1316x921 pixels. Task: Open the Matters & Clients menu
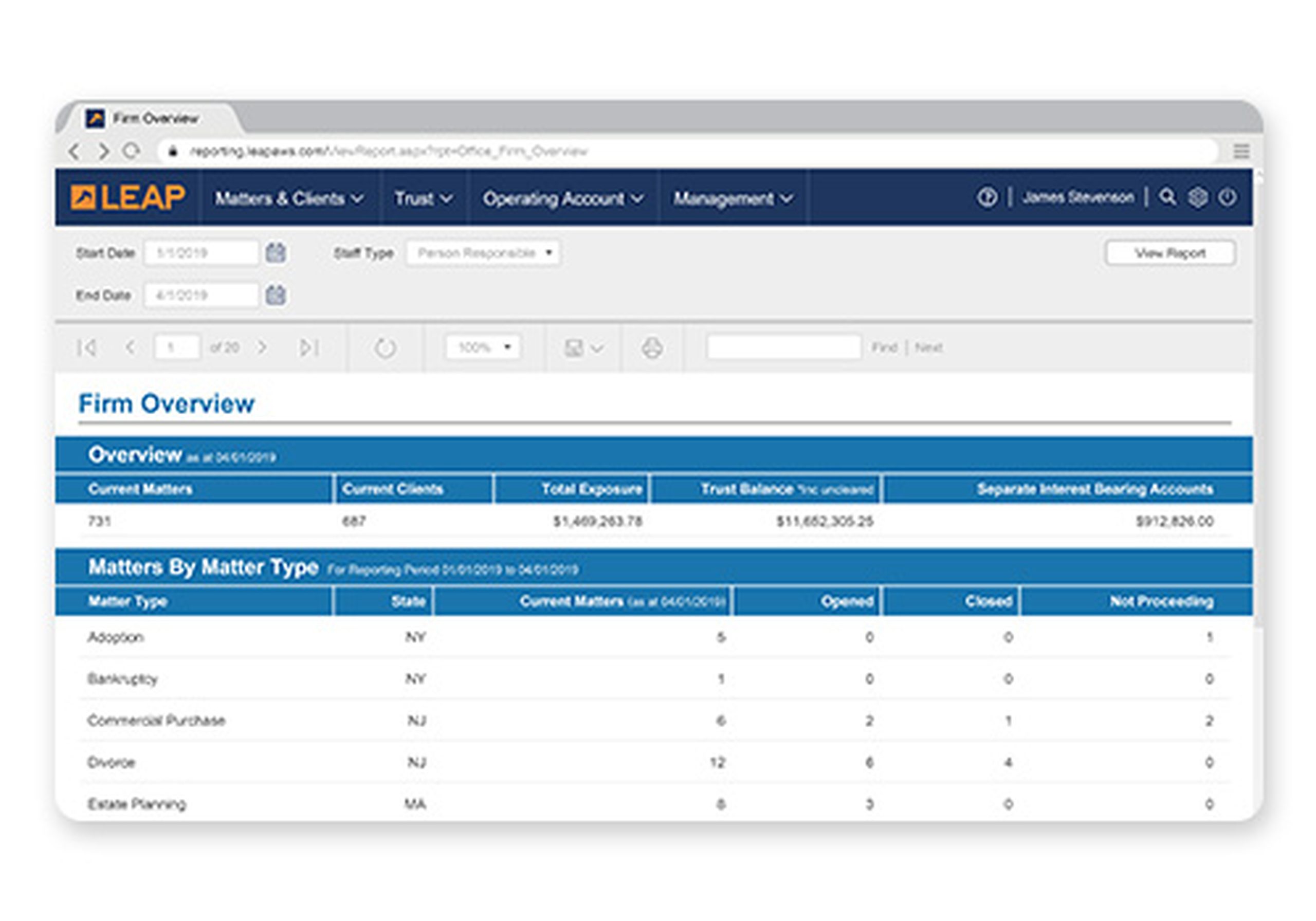coord(286,199)
